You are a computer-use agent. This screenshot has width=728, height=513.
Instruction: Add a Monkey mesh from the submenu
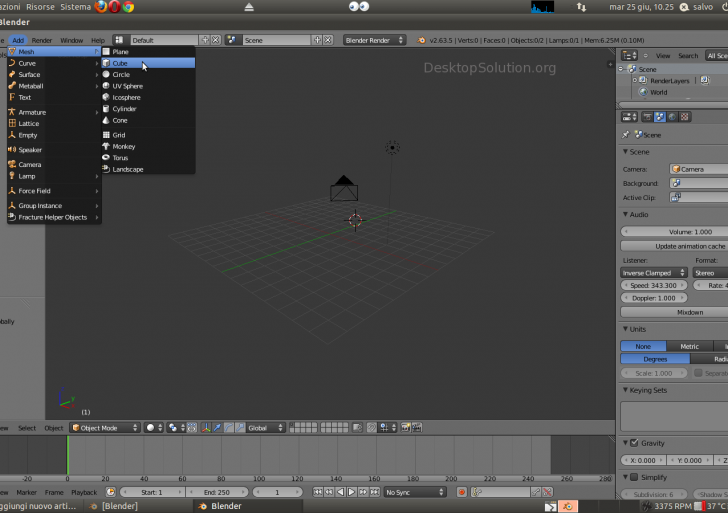click(x=123, y=146)
